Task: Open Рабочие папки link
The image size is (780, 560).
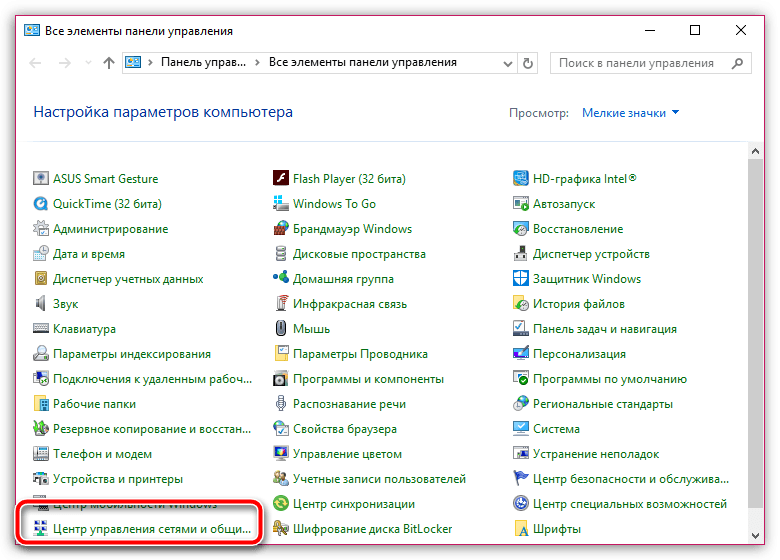Action: 95,404
